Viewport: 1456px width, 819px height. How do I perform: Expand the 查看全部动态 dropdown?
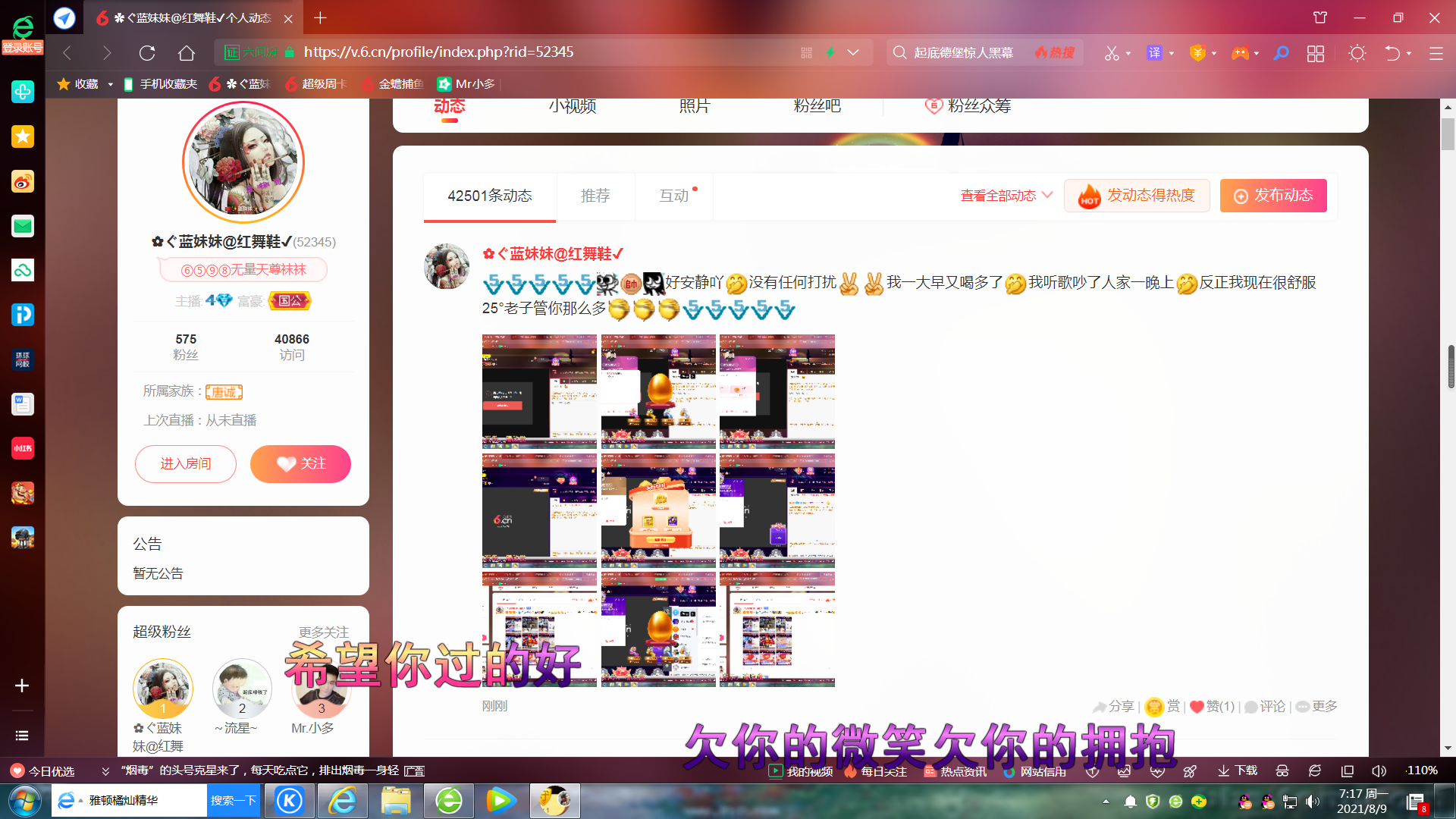[1007, 196]
